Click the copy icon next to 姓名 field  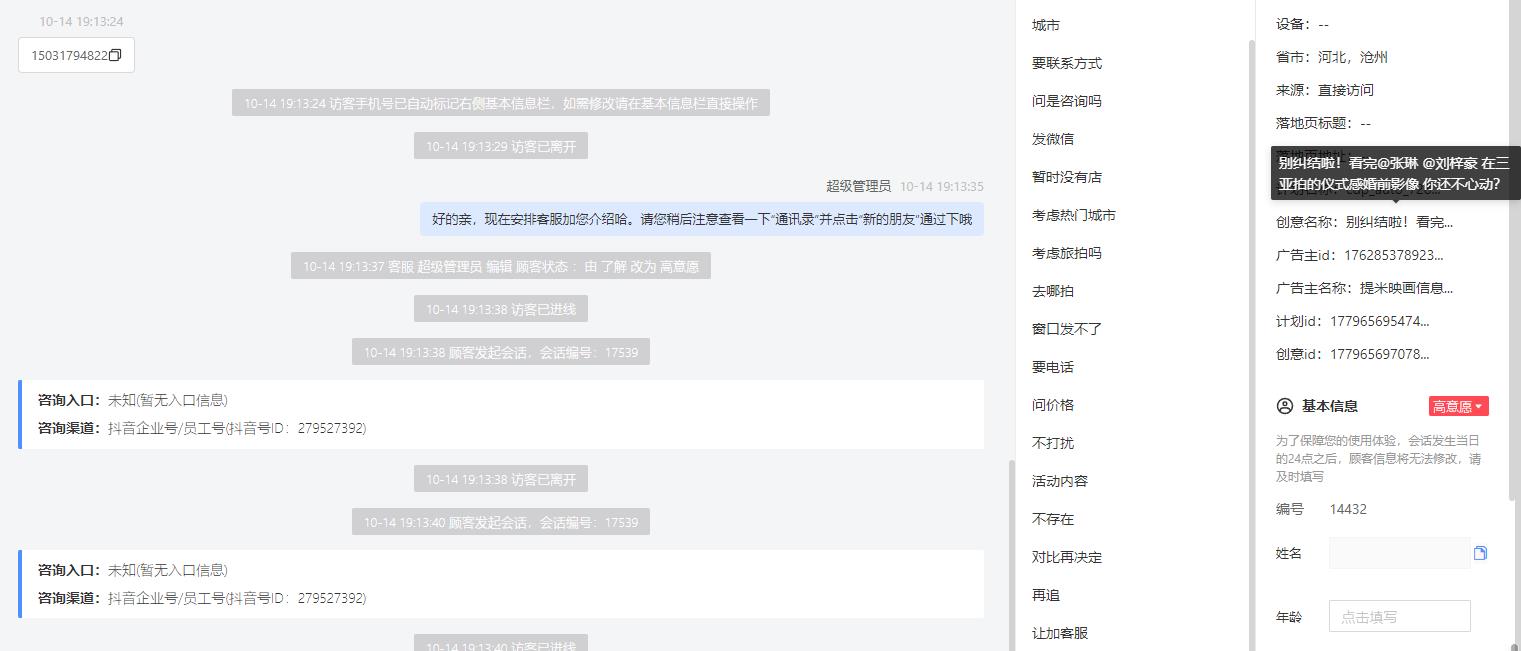(x=1480, y=553)
